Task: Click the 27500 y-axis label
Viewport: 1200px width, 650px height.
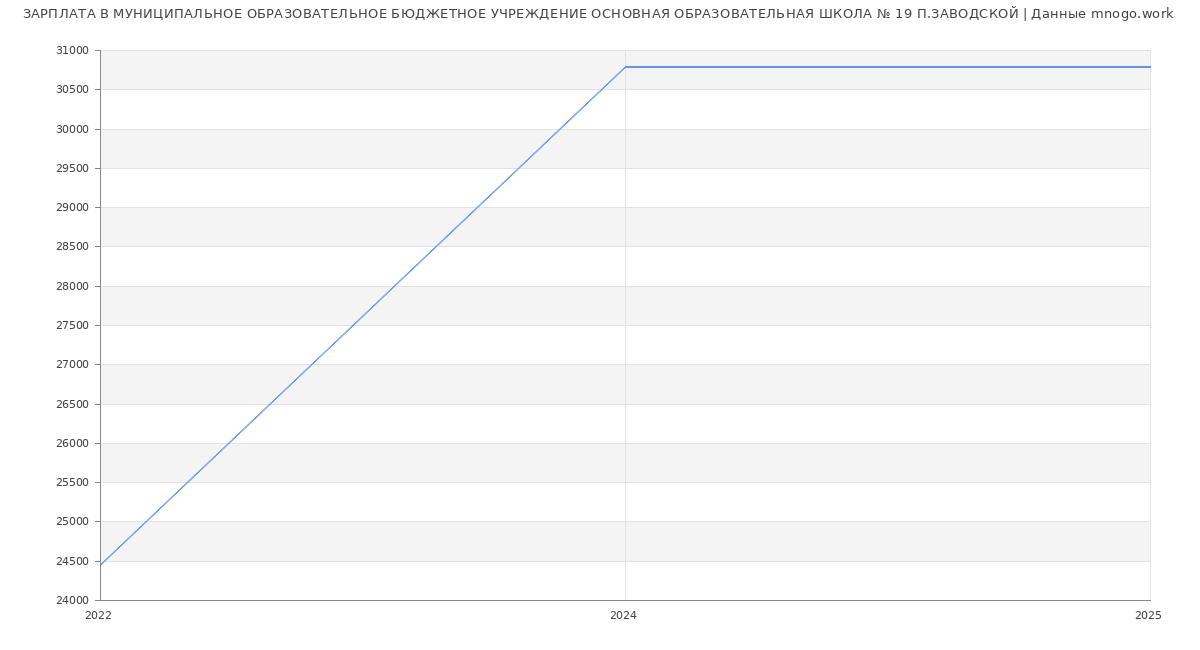Action: 72,325
